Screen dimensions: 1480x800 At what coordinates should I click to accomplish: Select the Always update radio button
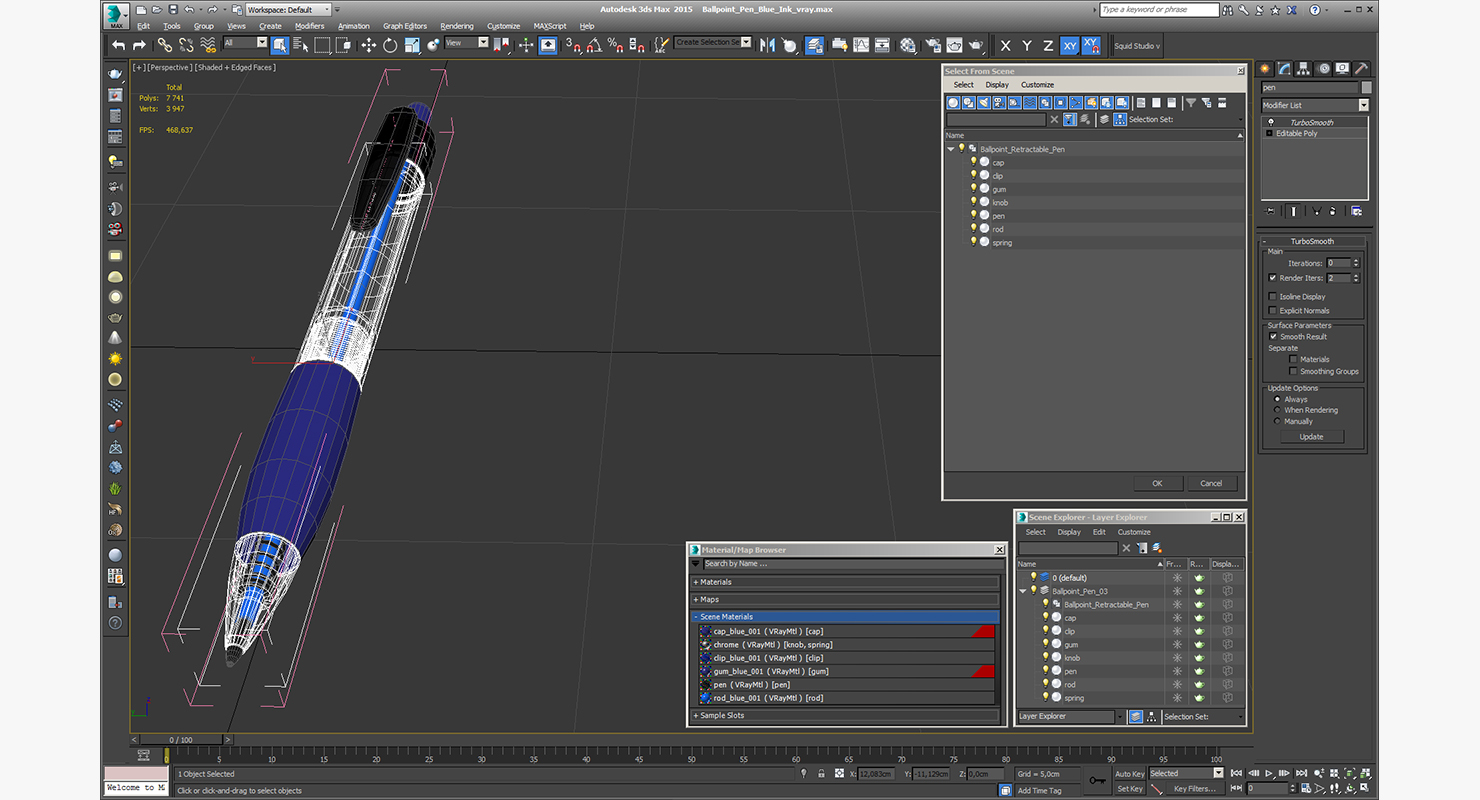(1277, 399)
